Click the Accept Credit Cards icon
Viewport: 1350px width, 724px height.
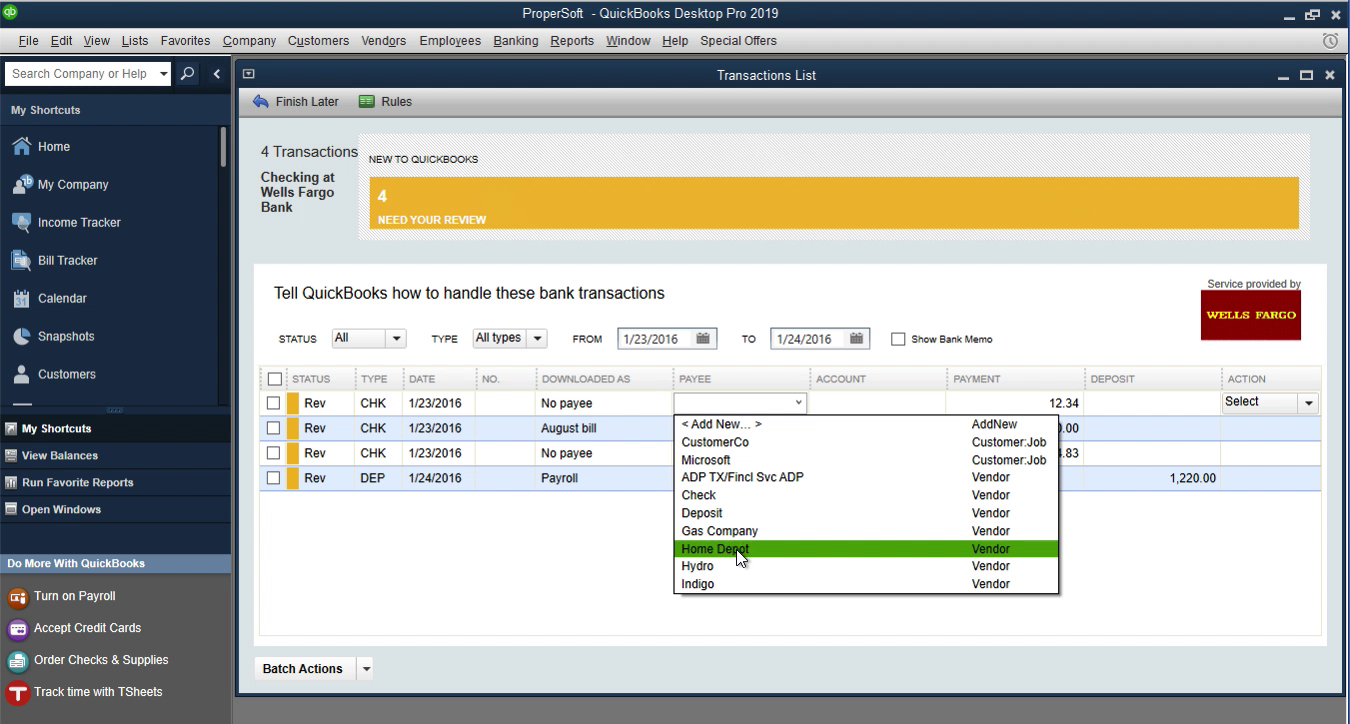click(17, 629)
